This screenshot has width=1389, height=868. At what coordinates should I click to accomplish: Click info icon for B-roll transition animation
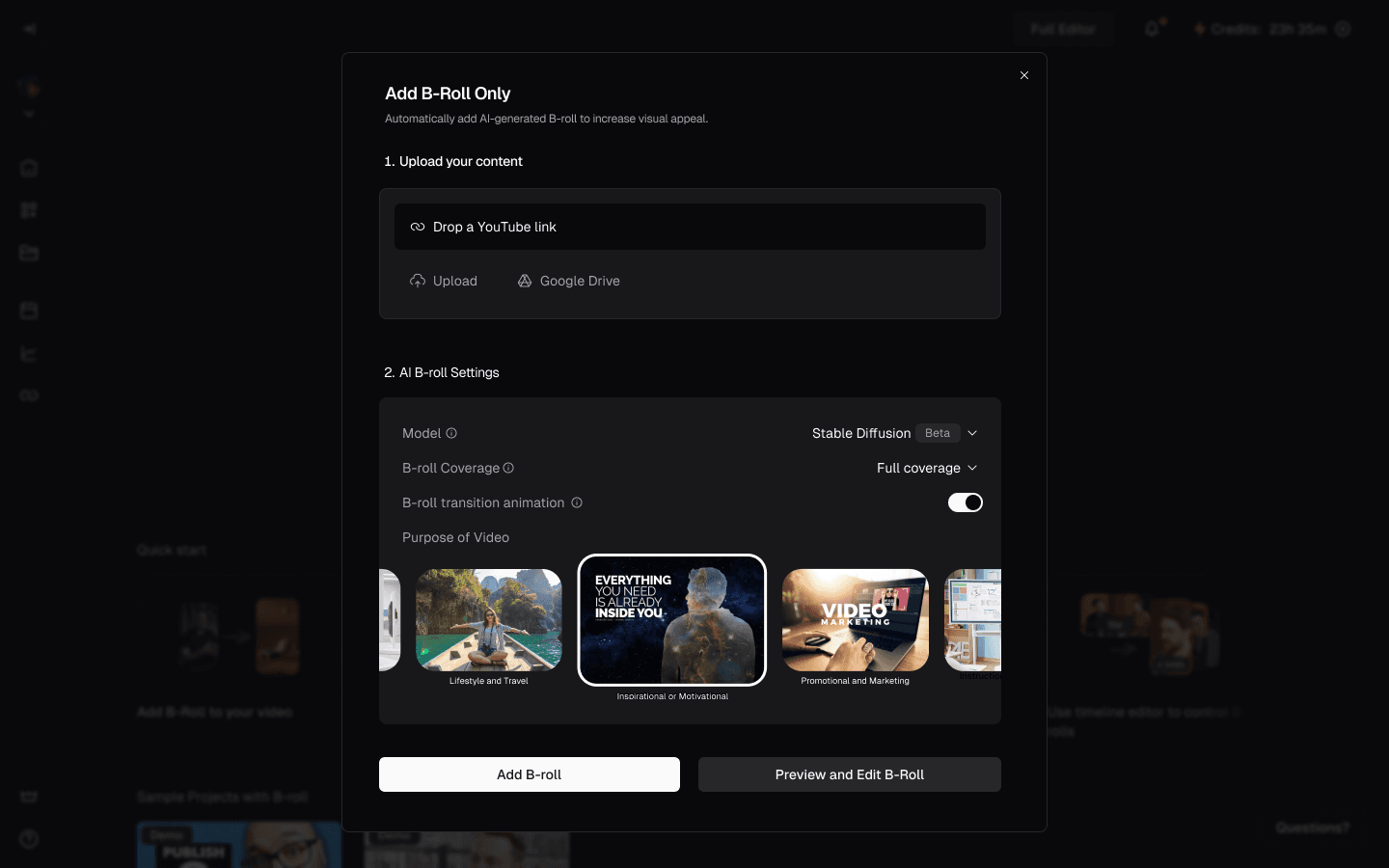click(577, 502)
